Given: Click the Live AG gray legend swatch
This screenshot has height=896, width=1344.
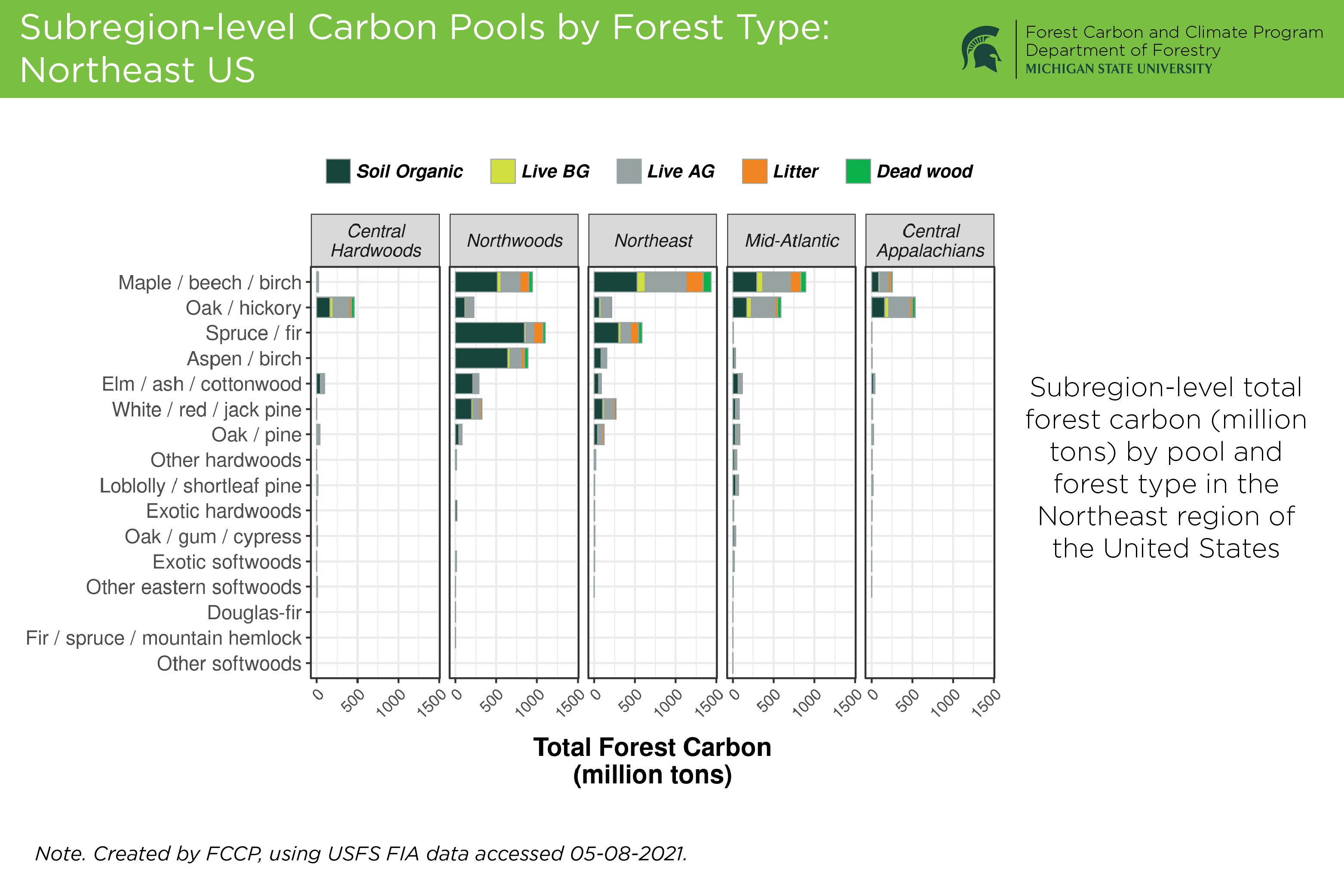Looking at the screenshot, I should coord(629,171).
